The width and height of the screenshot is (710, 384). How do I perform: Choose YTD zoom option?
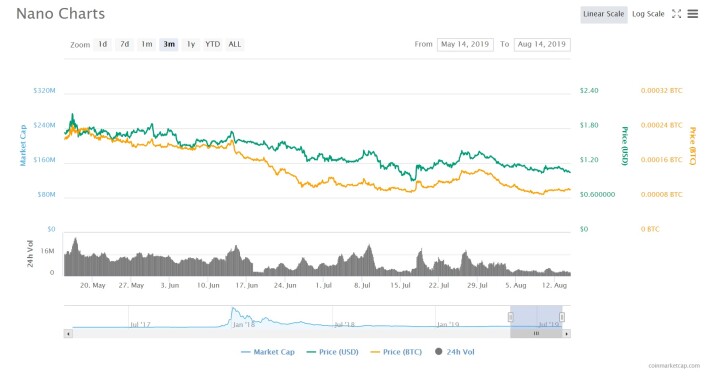(x=212, y=44)
